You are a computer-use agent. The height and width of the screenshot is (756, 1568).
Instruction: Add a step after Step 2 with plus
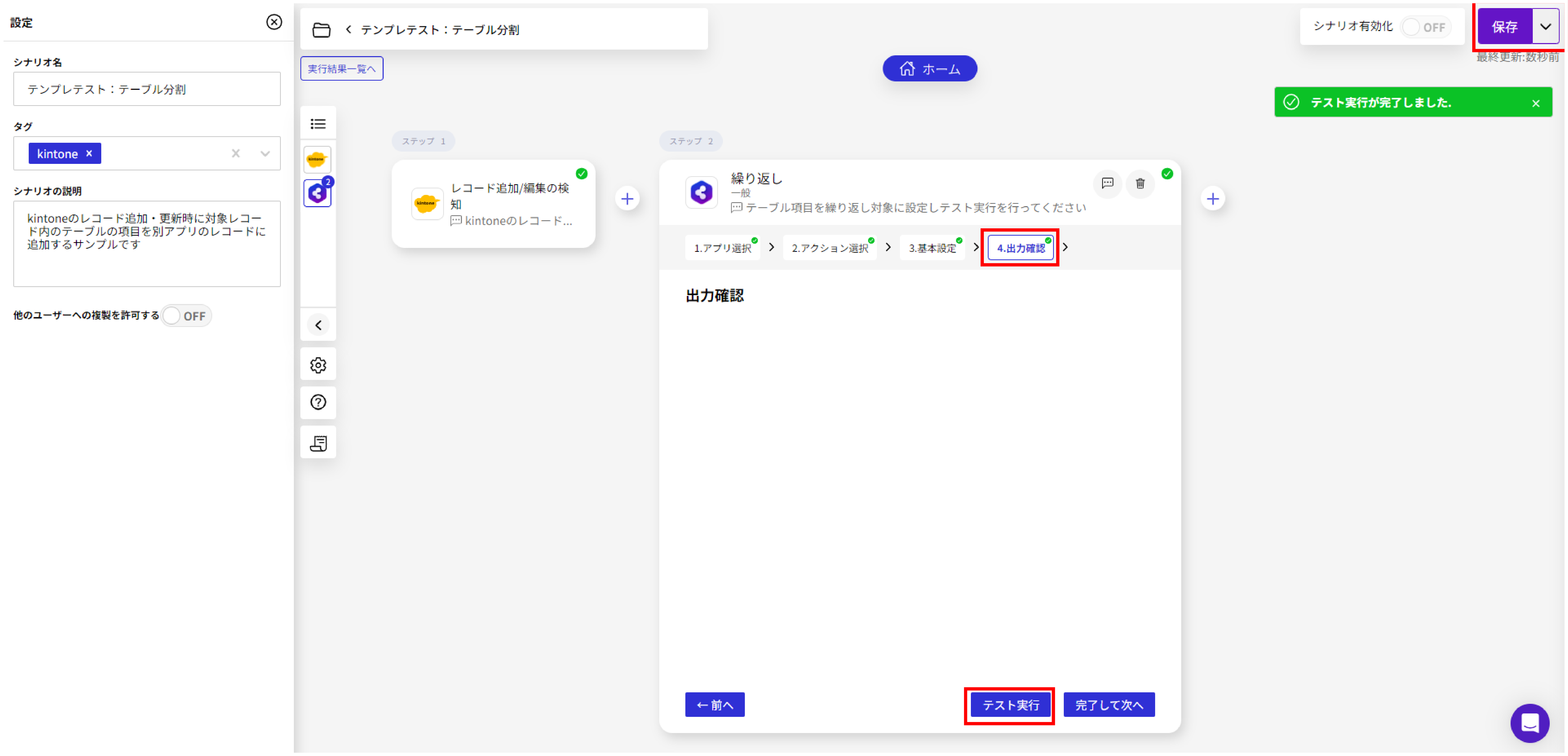[1213, 198]
